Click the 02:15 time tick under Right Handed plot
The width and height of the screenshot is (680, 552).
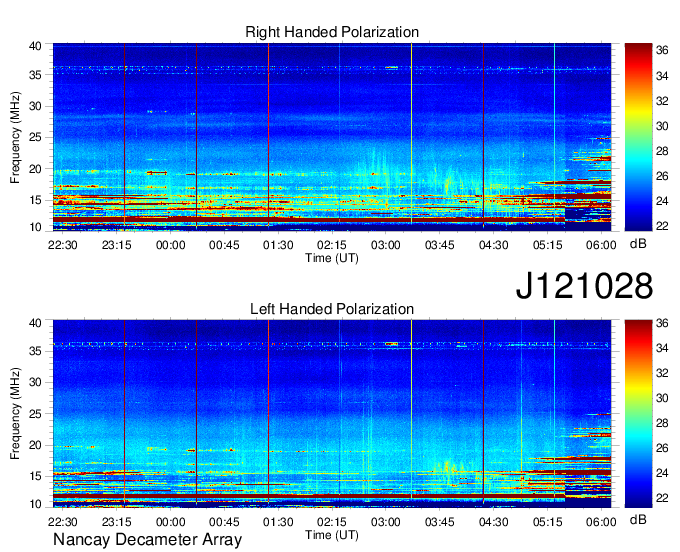[x=332, y=245]
